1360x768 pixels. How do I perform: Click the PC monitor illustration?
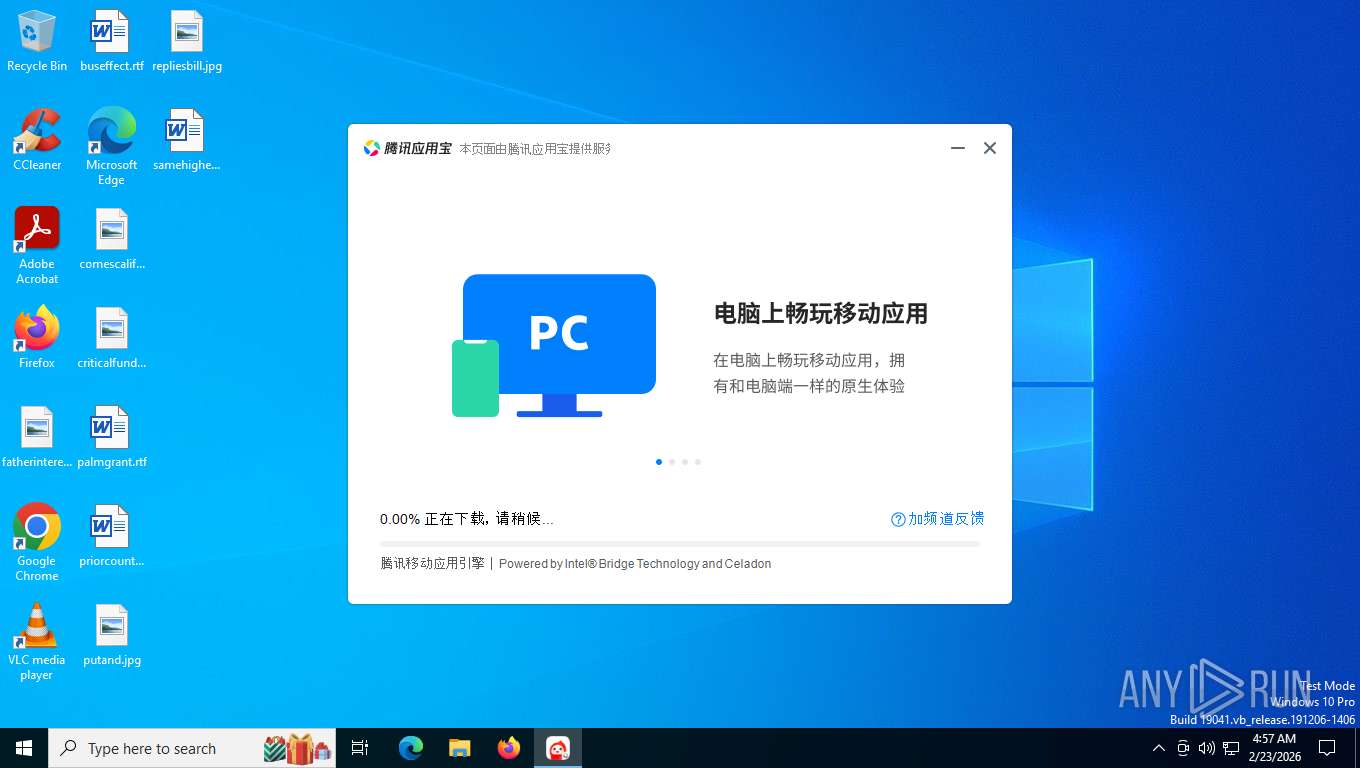pos(554,345)
